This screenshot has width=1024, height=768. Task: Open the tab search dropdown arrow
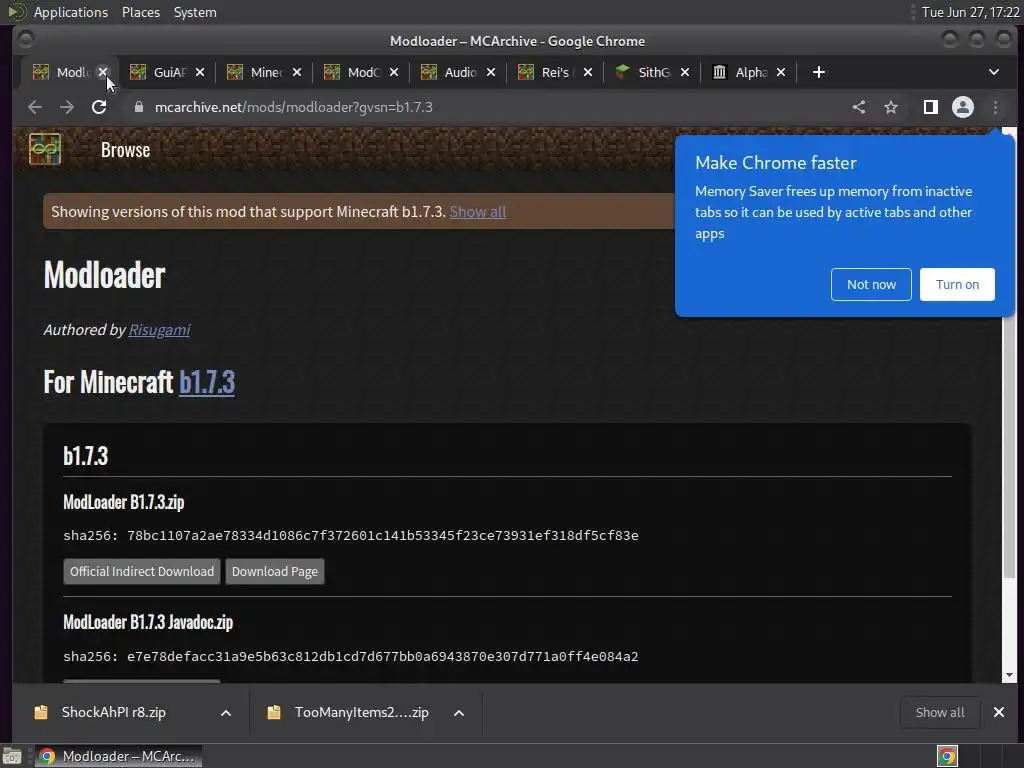pos(993,72)
